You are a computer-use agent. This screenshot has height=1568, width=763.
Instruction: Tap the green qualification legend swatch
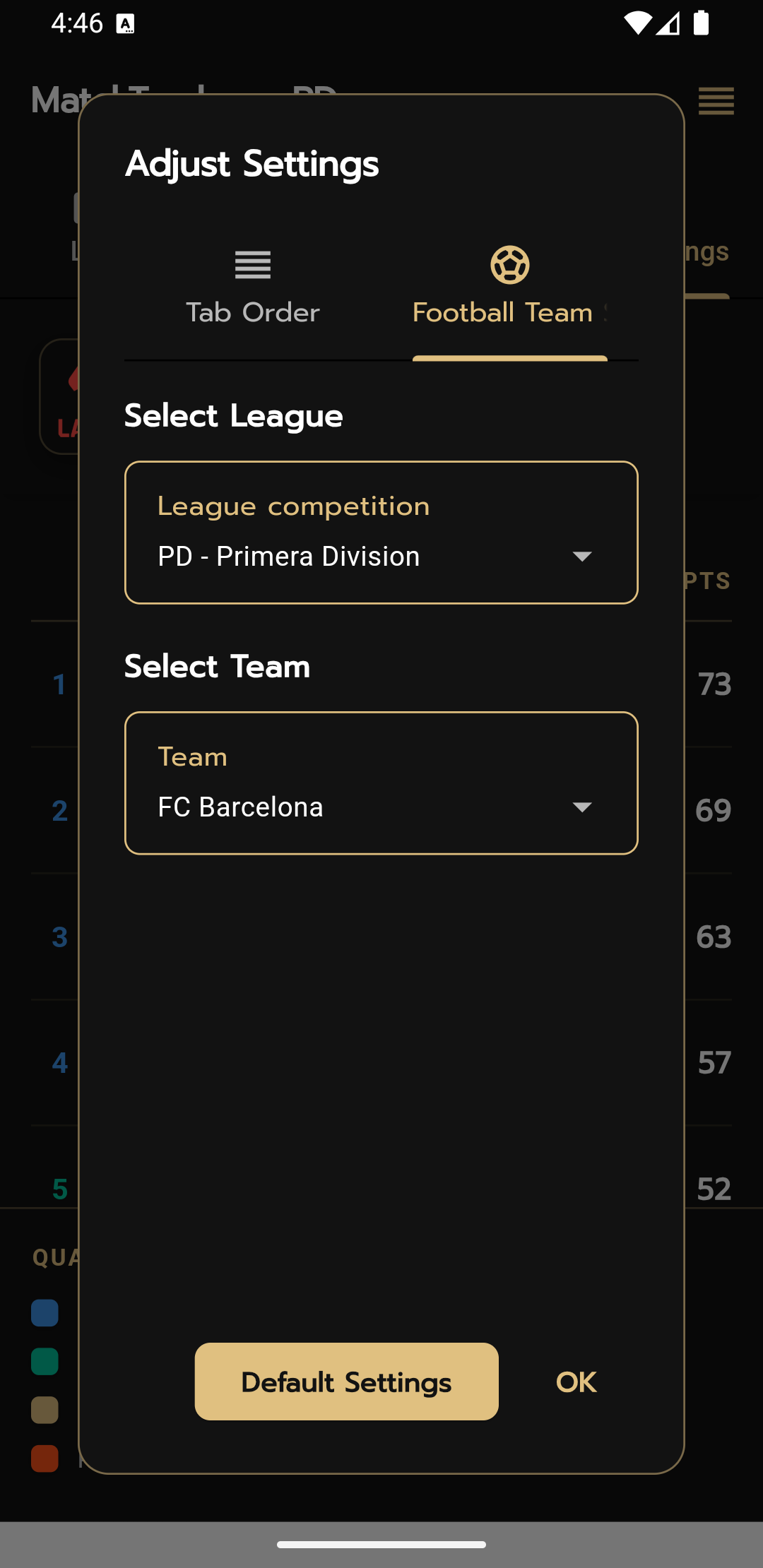pyautogui.click(x=45, y=1362)
